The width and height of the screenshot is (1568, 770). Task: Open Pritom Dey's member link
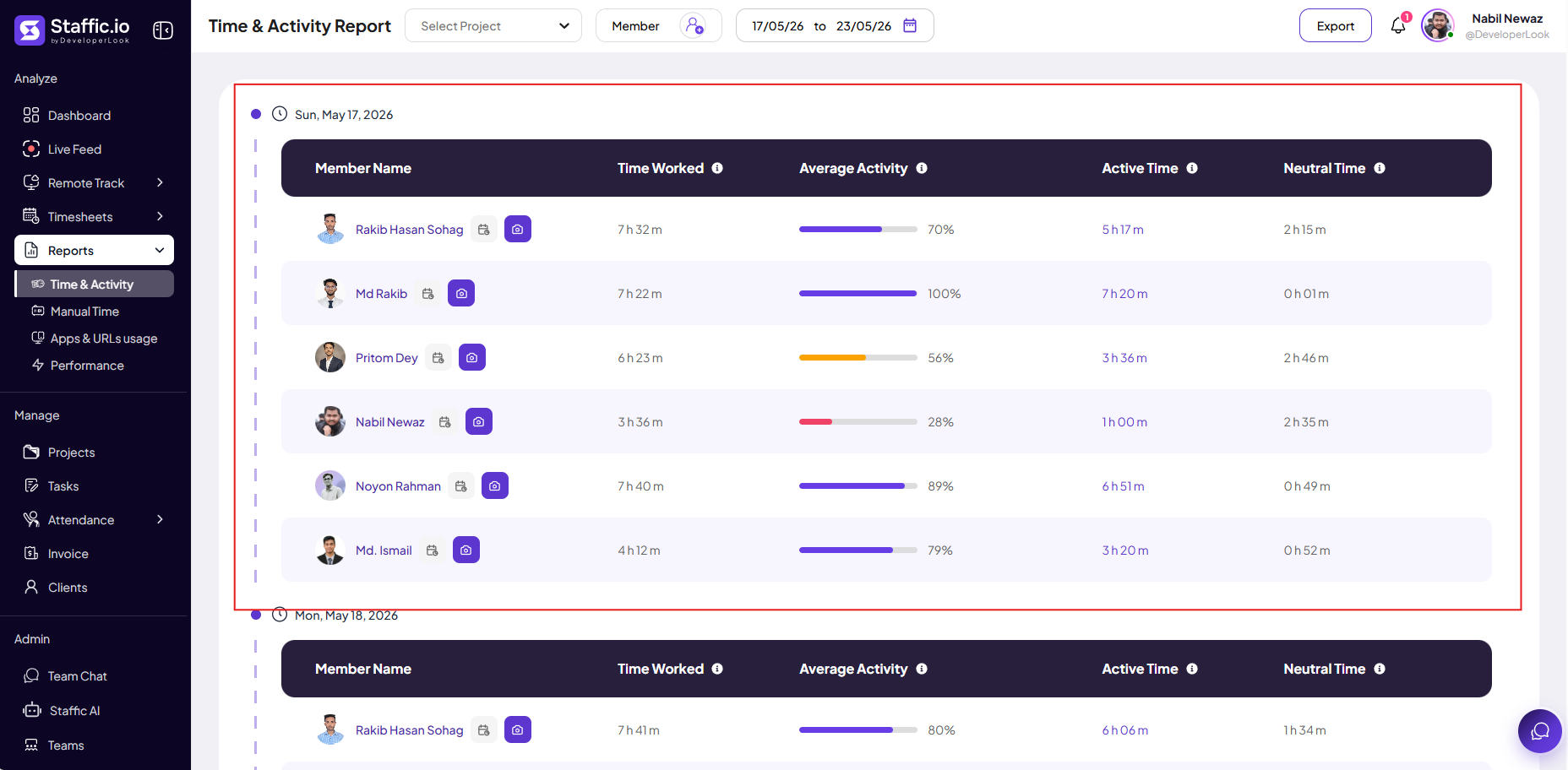(x=386, y=357)
